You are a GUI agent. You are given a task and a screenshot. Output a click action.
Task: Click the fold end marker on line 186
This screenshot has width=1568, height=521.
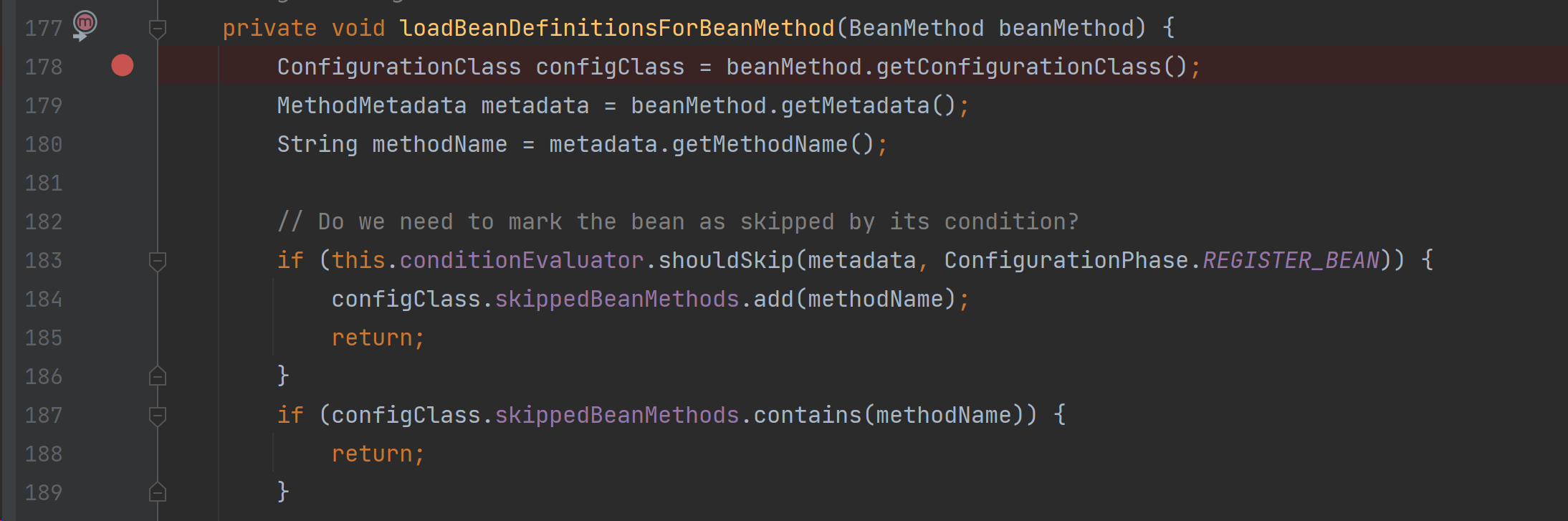(158, 376)
